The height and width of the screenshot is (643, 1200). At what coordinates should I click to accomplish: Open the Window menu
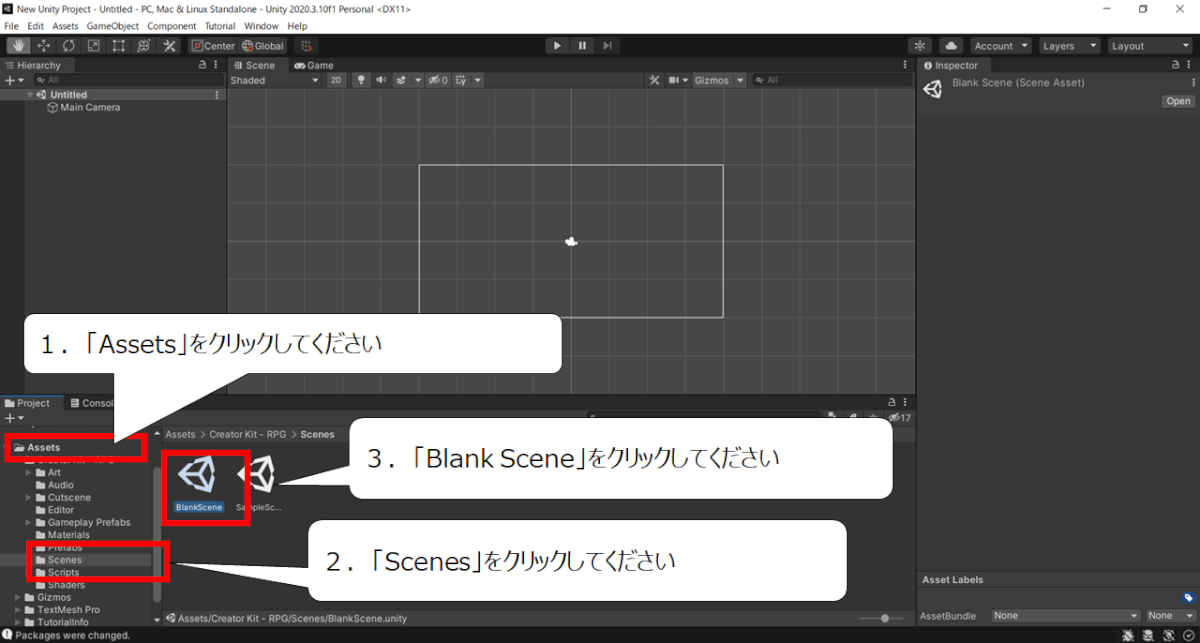(261, 26)
